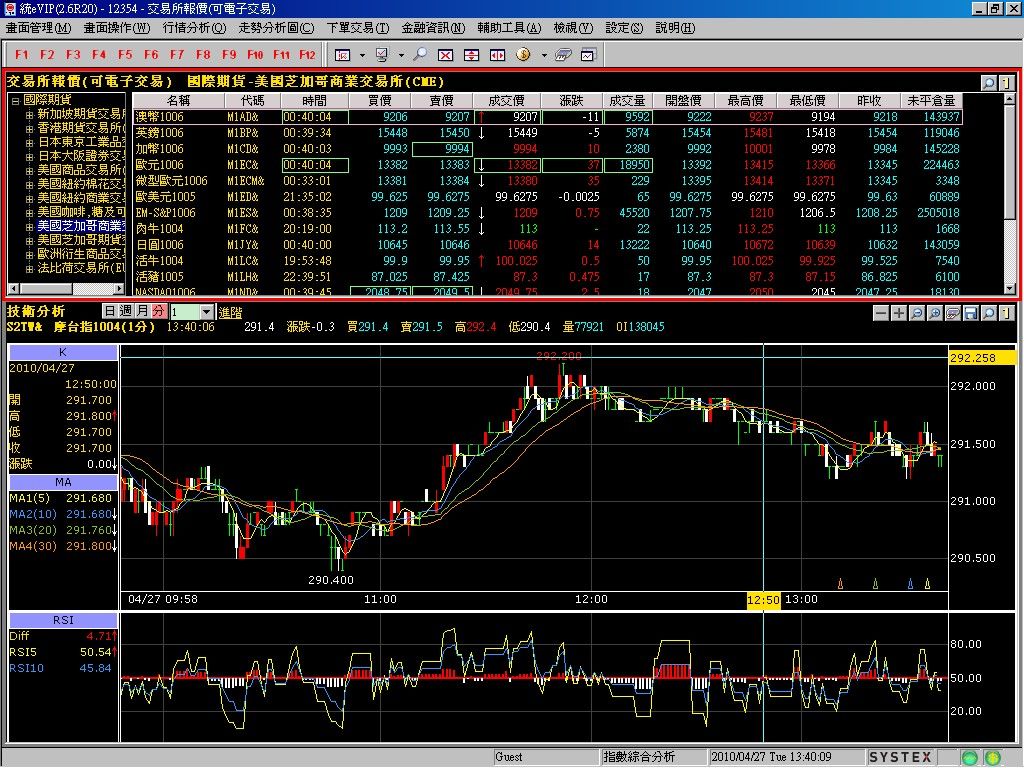Screen dimensions: 1024x768
Task: Click the 代碼 column header
Action: [252, 101]
